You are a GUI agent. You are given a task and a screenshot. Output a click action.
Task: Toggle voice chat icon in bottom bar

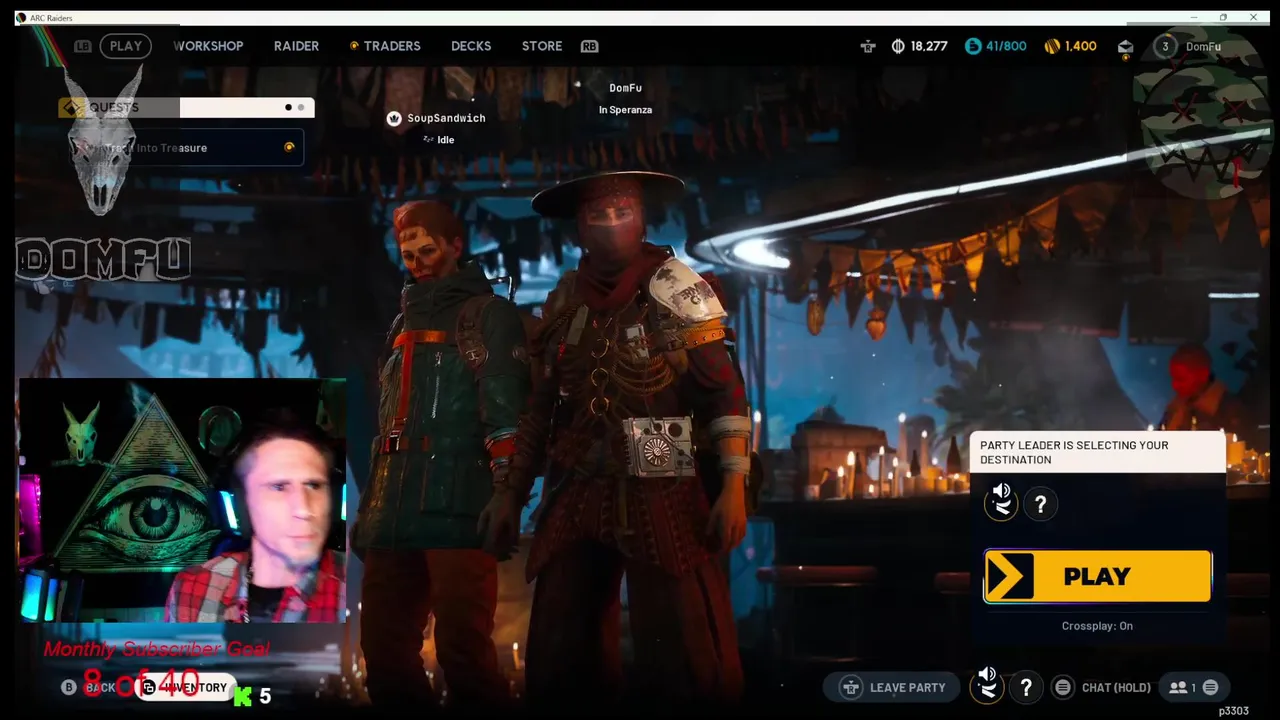[987, 685]
